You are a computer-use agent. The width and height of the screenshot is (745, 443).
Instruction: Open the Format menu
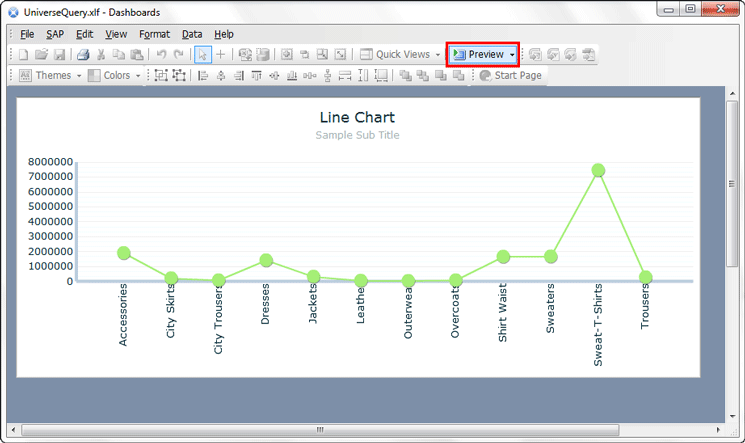pyautogui.click(x=154, y=34)
